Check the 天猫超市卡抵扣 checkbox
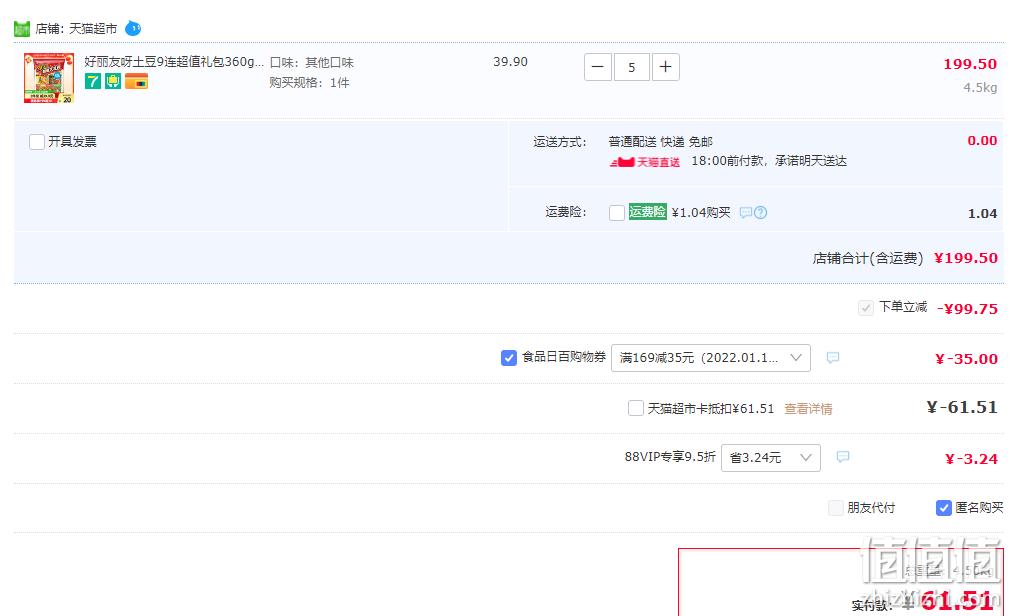Viewport: 1010px width, 616px height. click(x=636, y=408)
